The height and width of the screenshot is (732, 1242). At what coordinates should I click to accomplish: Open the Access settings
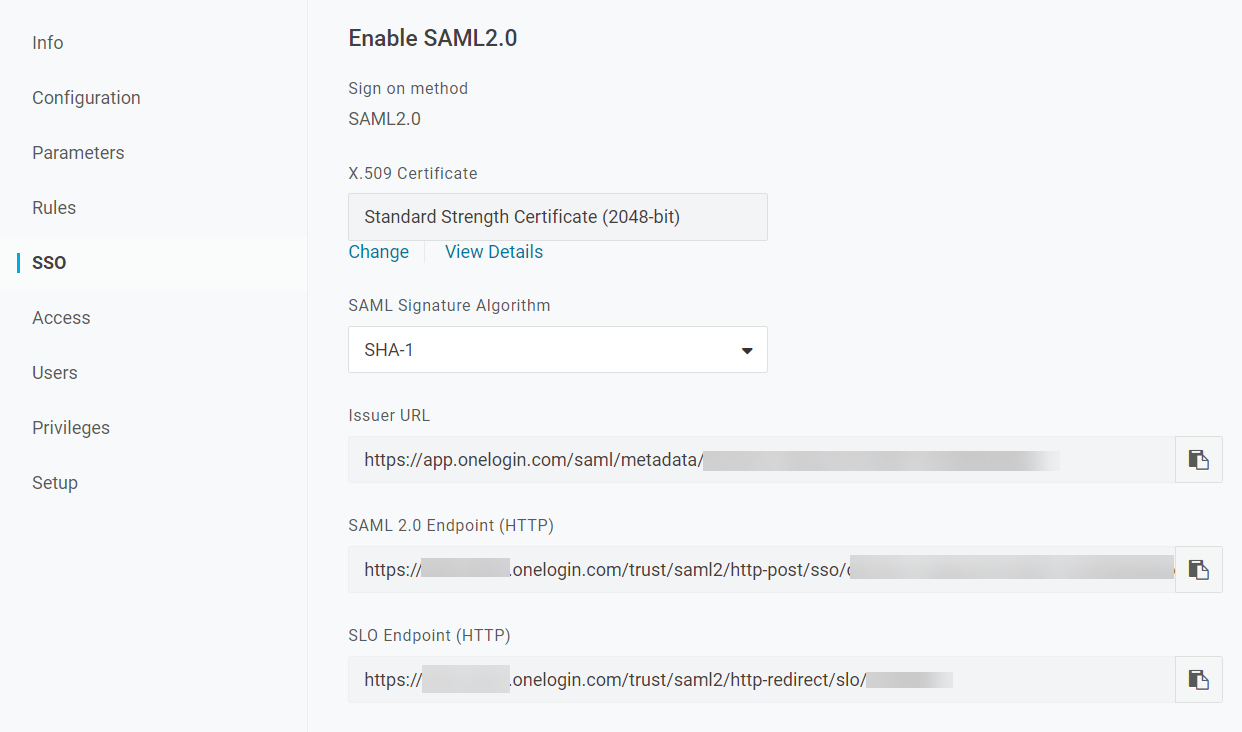[61, 317]
